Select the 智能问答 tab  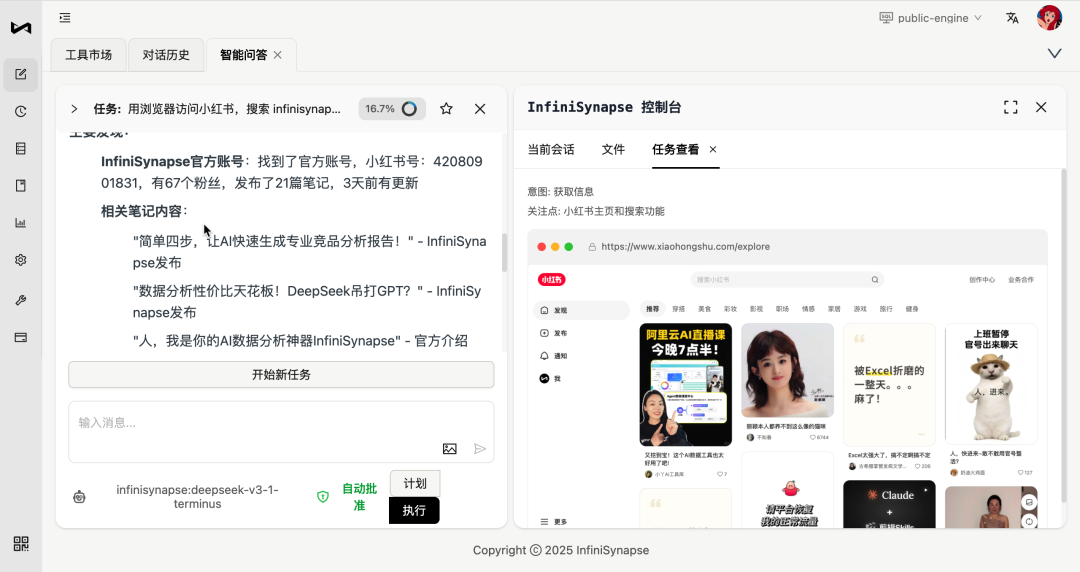point(243,55)
